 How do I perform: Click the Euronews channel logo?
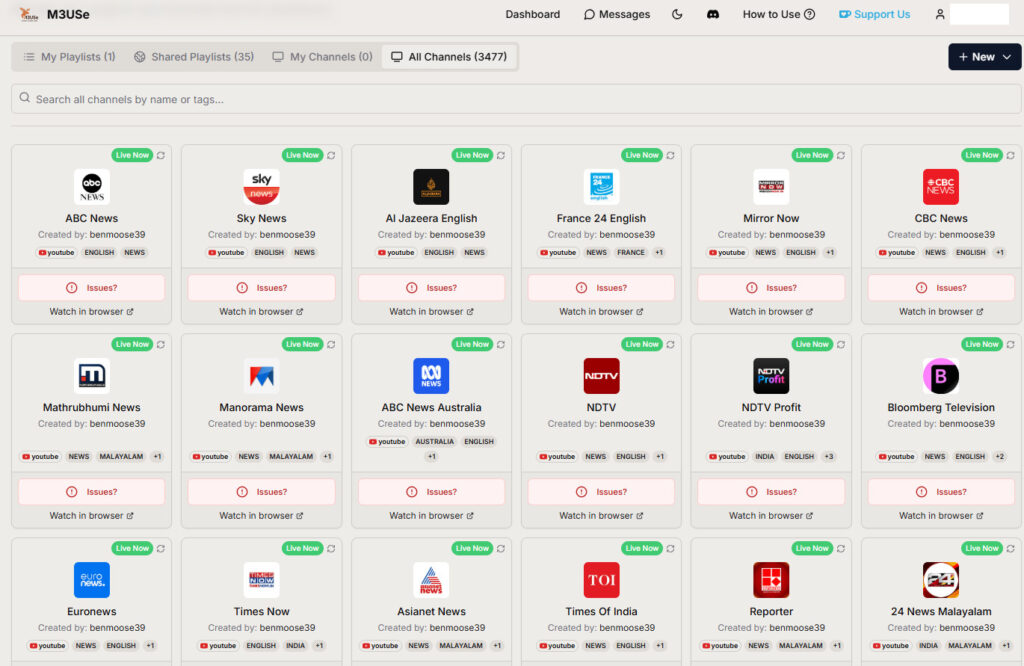coord(91,580)
